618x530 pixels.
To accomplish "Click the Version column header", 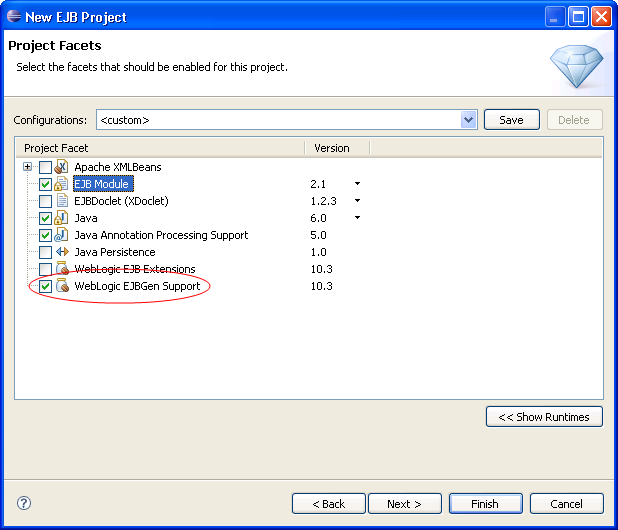I will pyautogui.click(x=337, y=148).
